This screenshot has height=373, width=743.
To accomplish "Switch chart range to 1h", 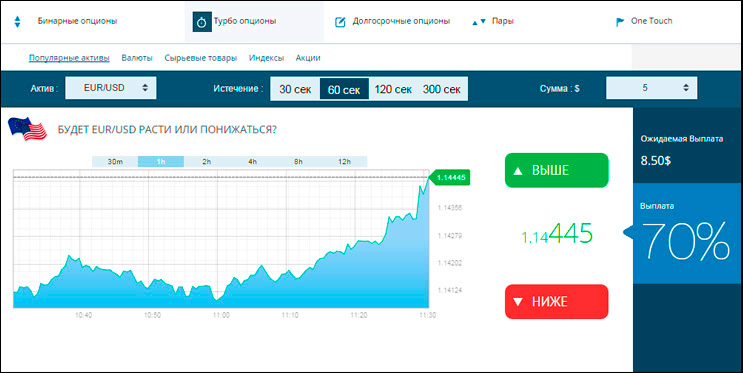I will coord(161,161).
